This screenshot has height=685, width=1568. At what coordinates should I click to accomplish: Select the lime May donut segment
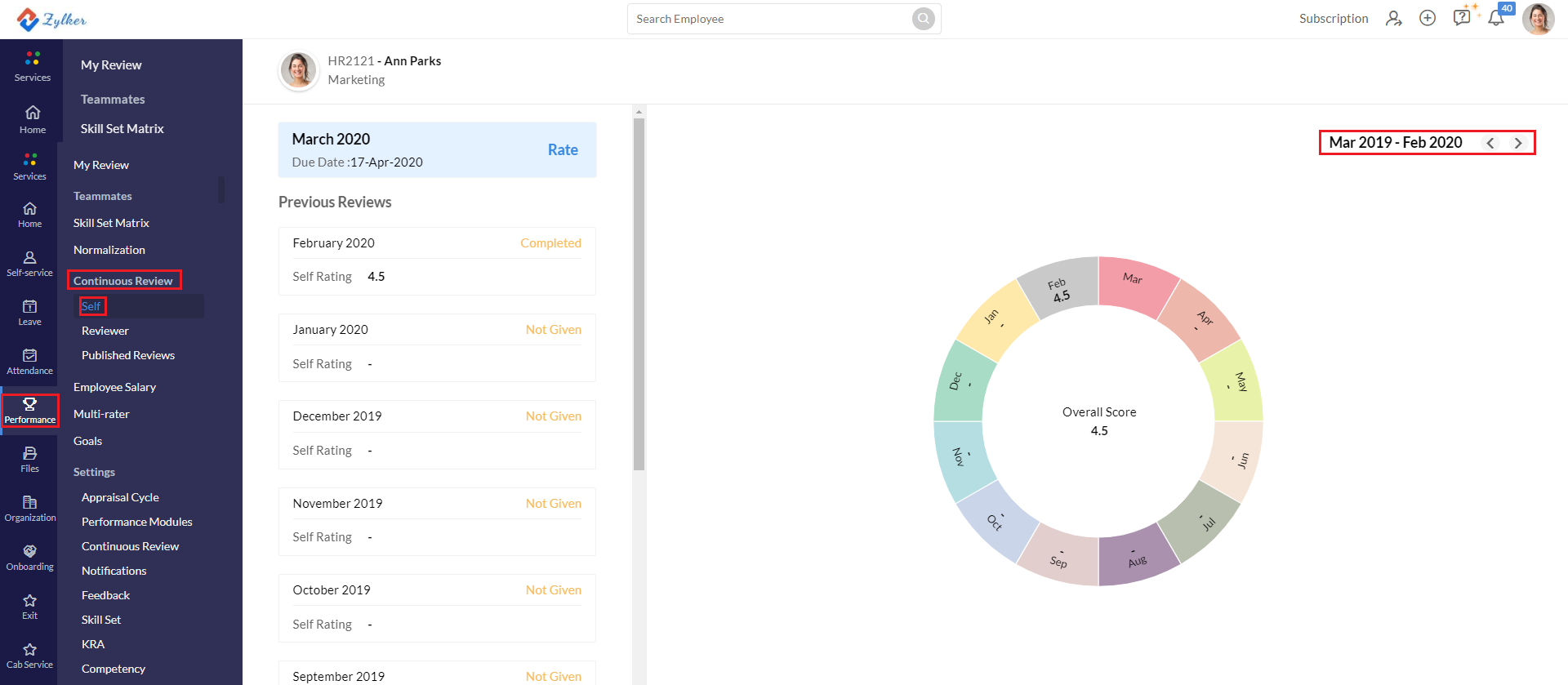(1232, 382)
